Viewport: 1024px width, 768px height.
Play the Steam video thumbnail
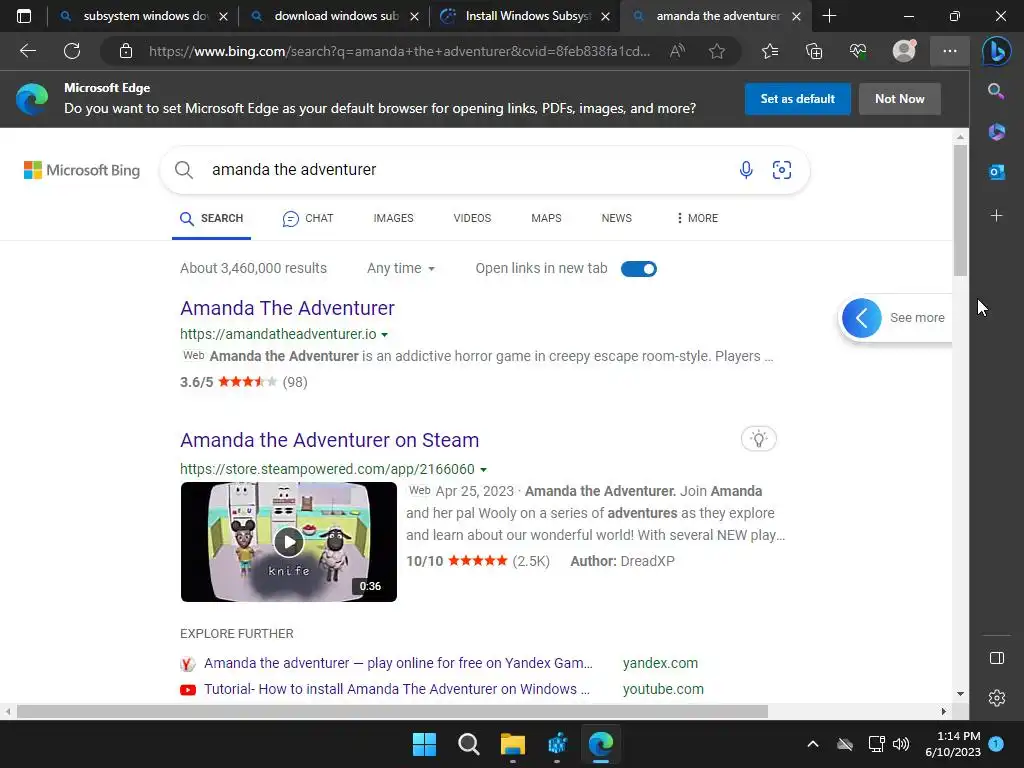tap(289, 542)
